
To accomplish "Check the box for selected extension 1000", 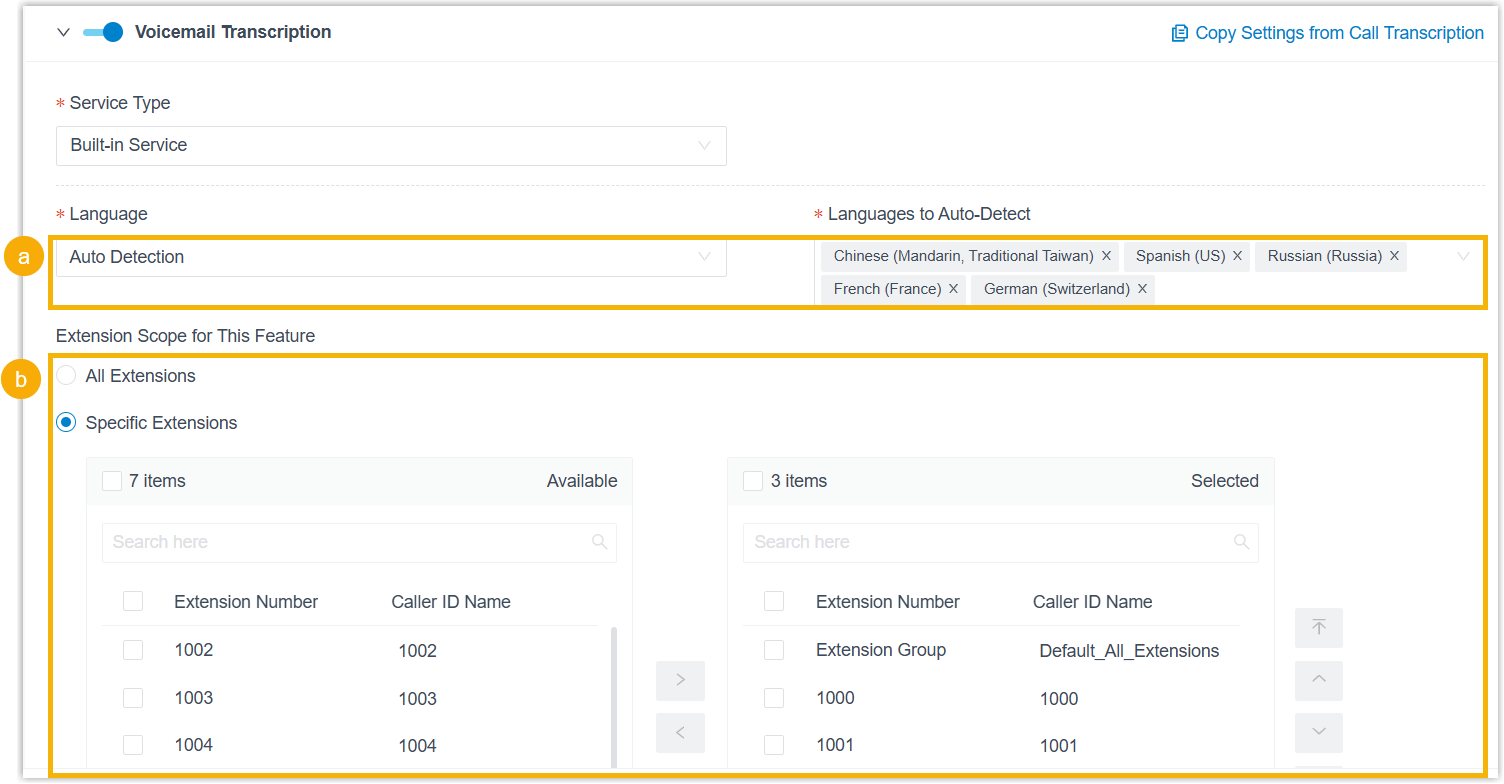I will pyautogui.click(x=774, y=698).
